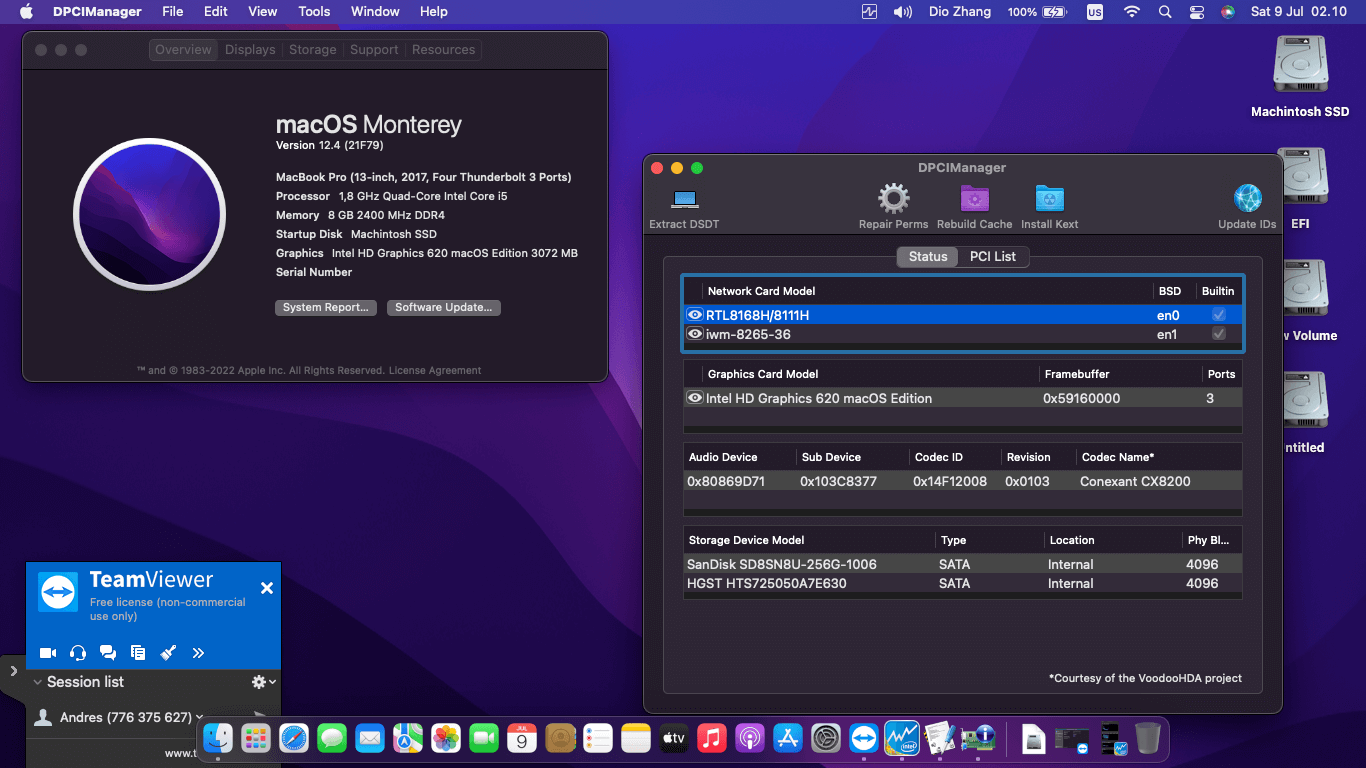Open the Storage tab in About This Mac
The image size is (1366, 768).
point(312,50)
